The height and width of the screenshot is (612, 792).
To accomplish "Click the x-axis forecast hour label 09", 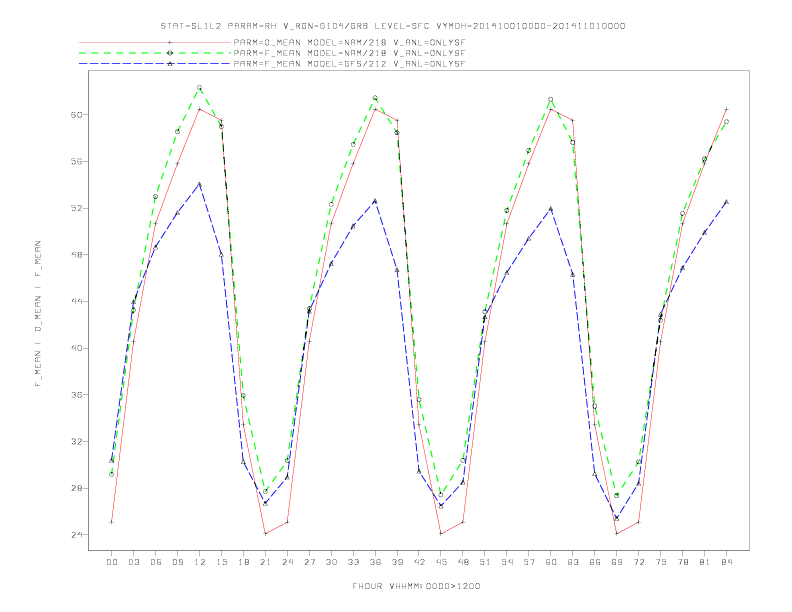I will (x=177, y=562).
